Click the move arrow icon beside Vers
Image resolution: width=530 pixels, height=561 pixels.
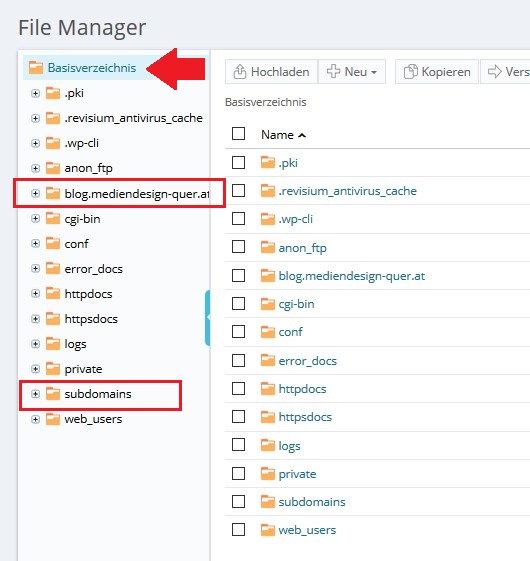pyautogui.click(x=495, y=72)
